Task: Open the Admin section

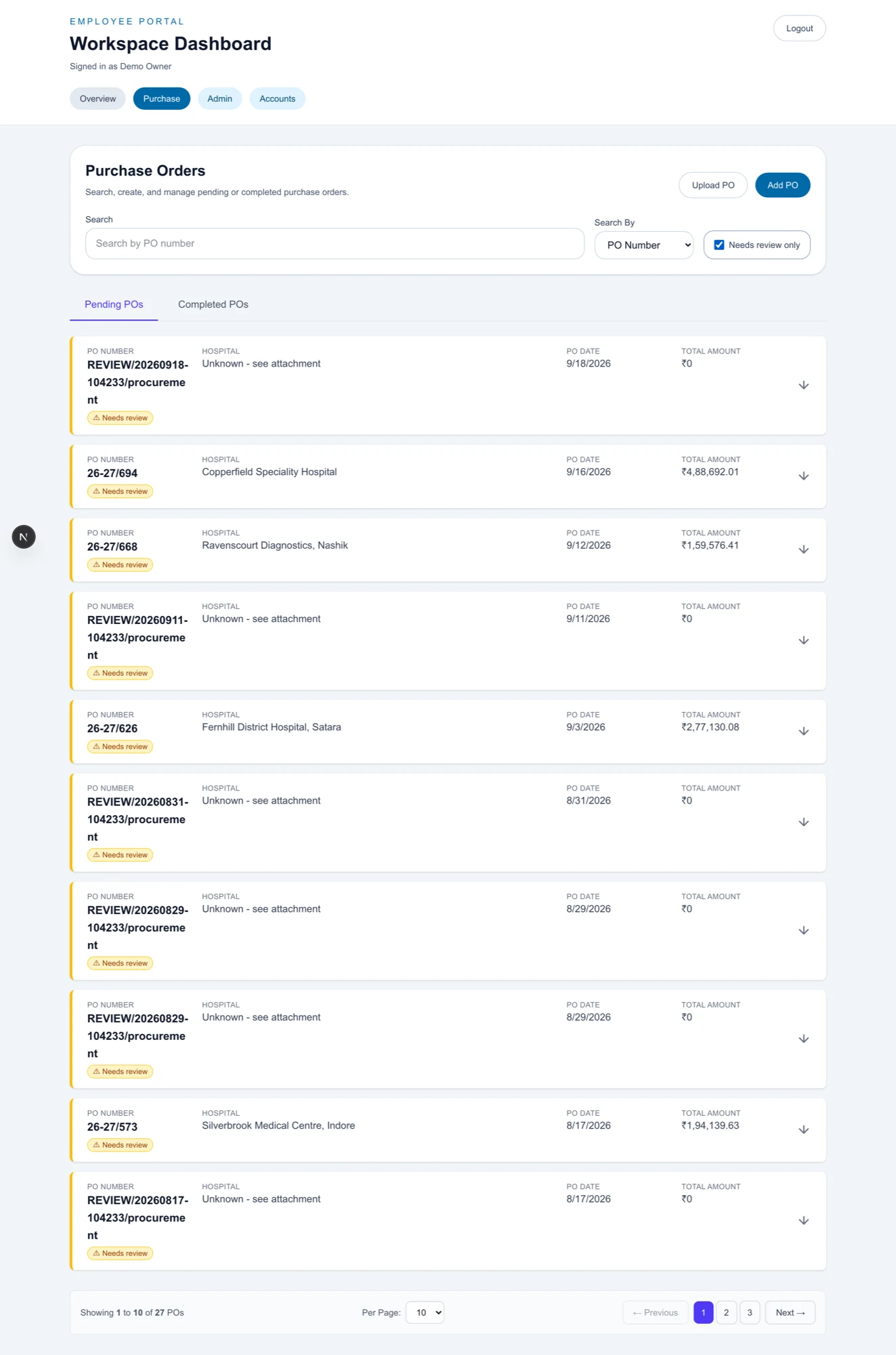Action: [x=219, y=99]
